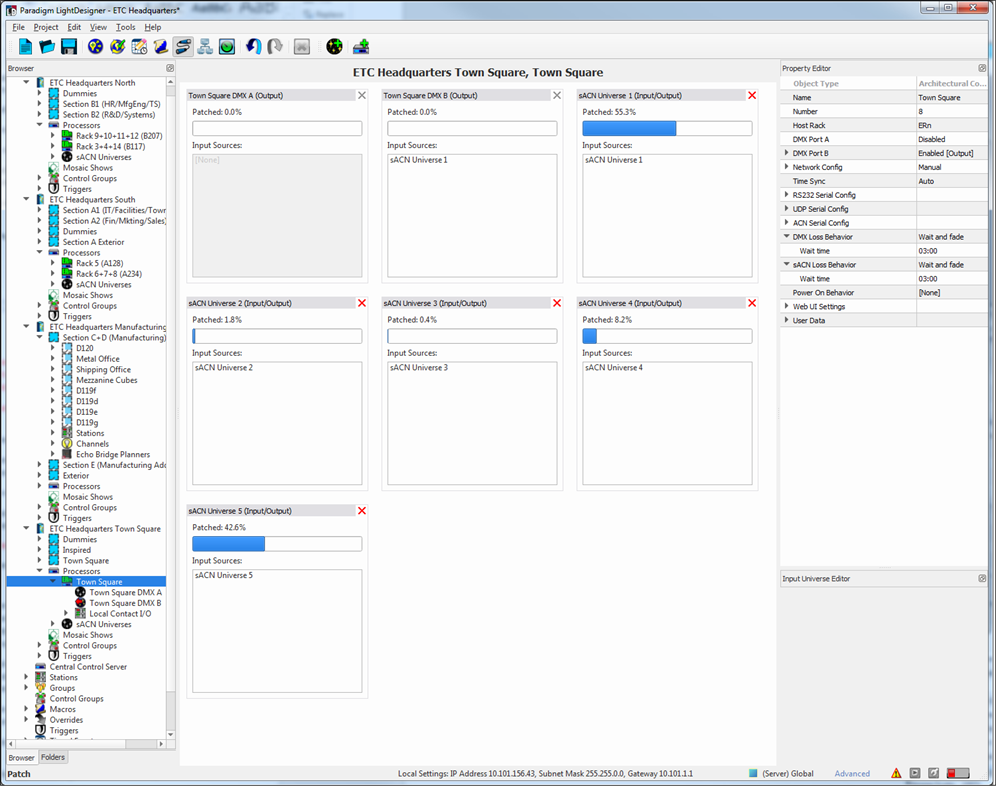Image resolution: width=996 pixels, height=791 pixels.
Task: Open the View menu
Action: point(98,27)
